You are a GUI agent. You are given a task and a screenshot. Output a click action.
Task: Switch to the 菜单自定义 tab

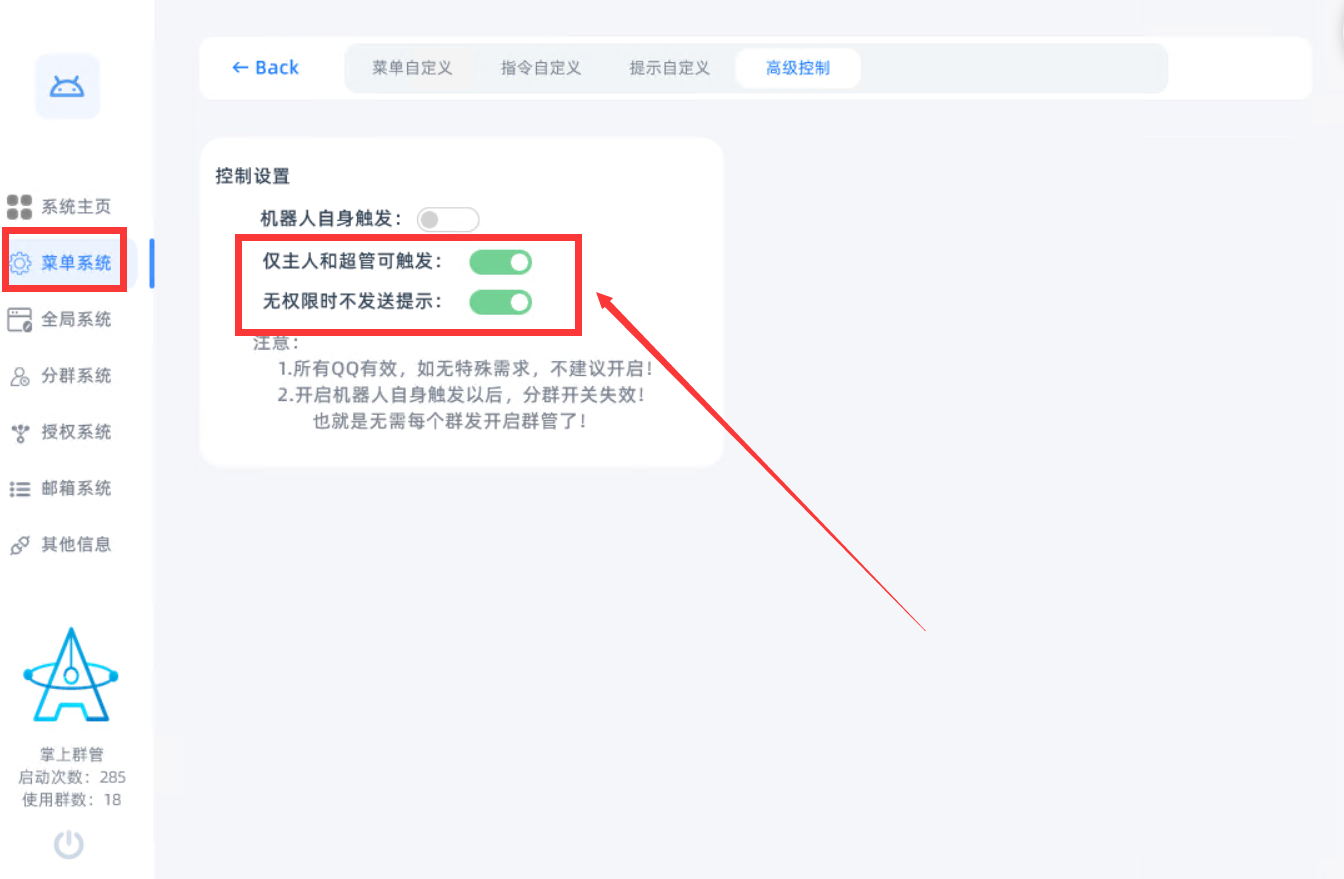[412, 68]
